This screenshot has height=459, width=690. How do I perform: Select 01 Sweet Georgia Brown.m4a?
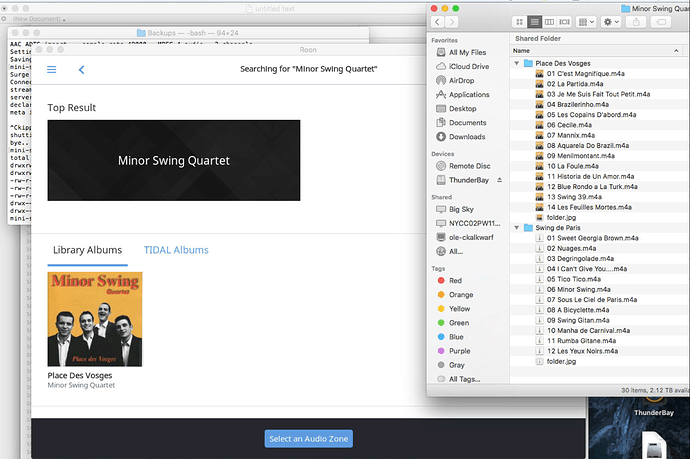click(600, 238)
